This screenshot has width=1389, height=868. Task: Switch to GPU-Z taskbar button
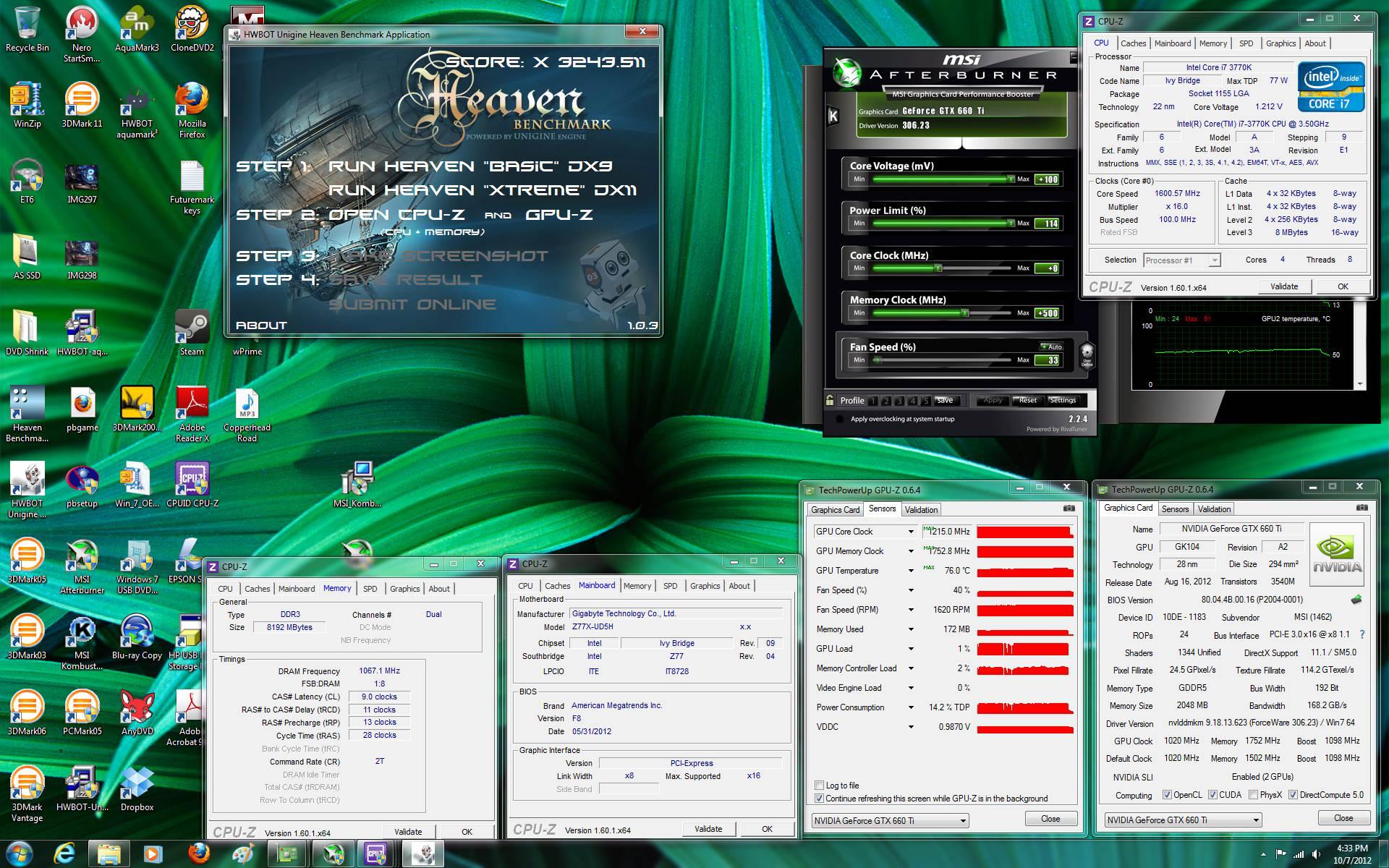pyautogui.click(x=288, y=854)
